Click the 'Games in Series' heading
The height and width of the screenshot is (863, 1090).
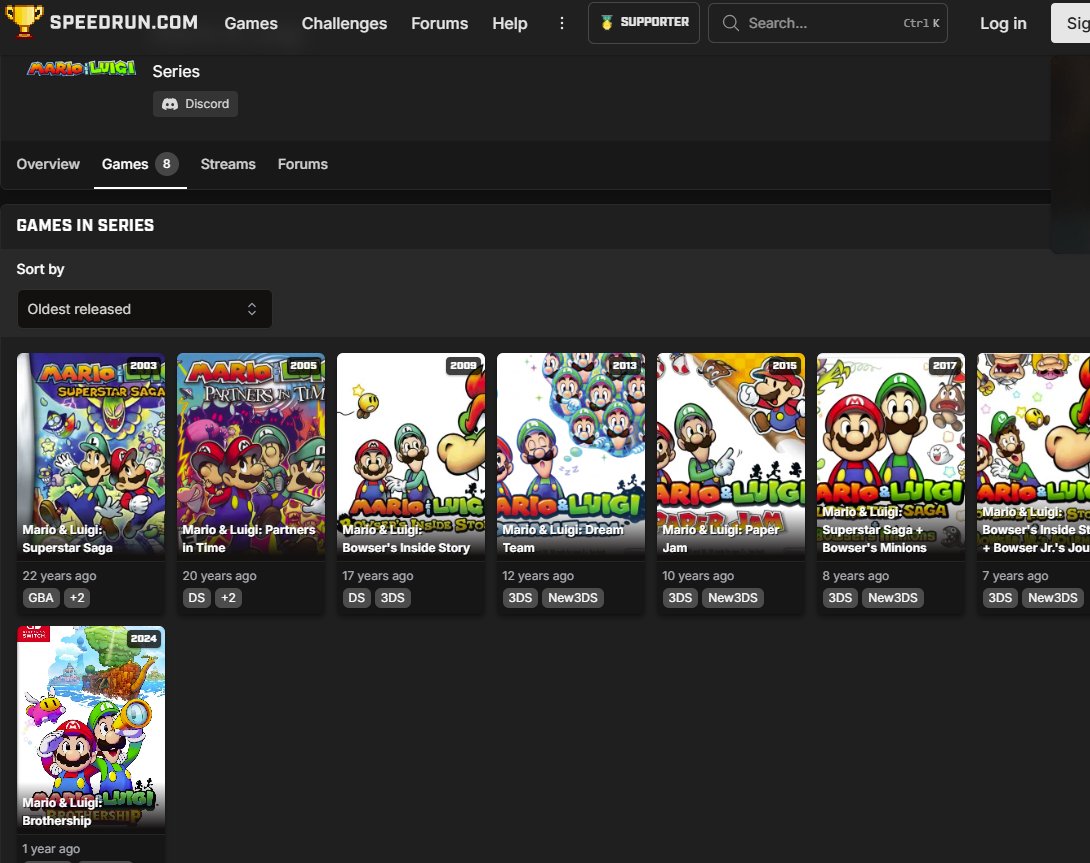pyautogui.click(x=86, y=225)
